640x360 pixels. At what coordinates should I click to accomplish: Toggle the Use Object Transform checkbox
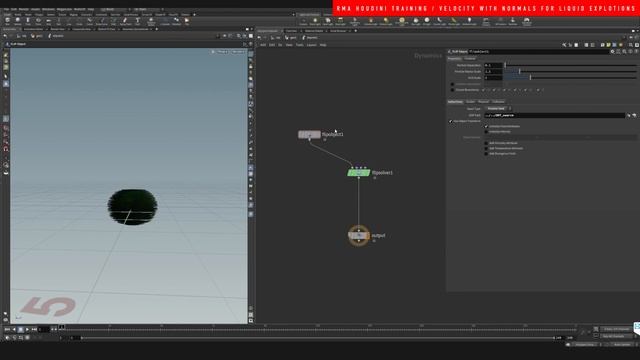point(451,121)
